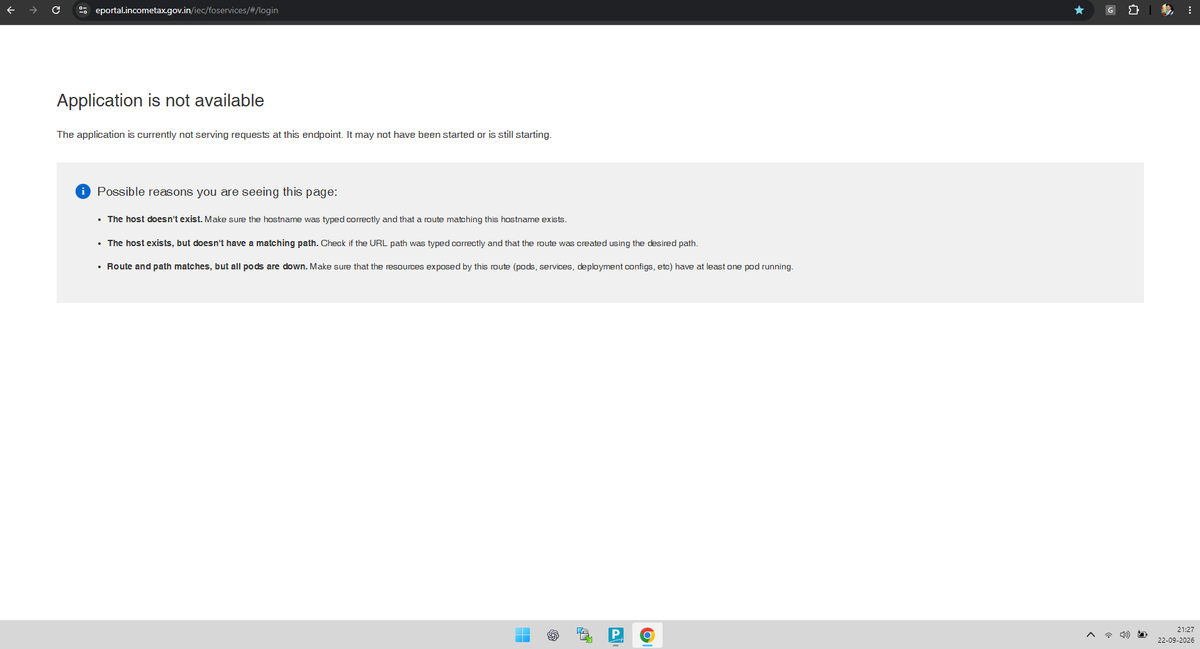Open volume control in system tray

(1124, 635)
